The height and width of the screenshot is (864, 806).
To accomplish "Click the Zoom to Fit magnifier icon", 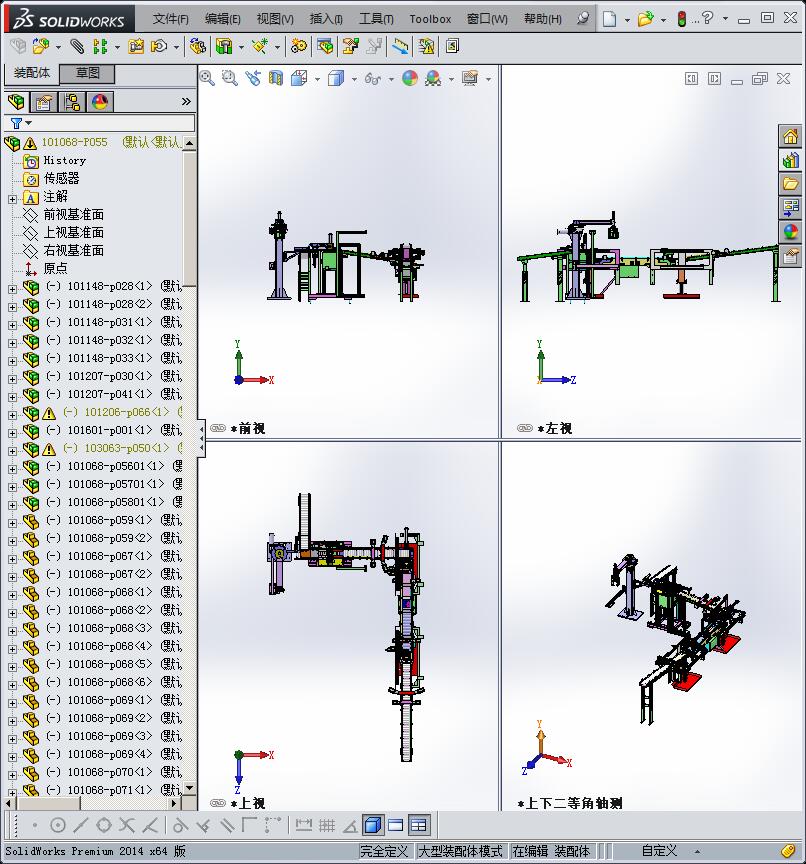I will tap(207, 78).
